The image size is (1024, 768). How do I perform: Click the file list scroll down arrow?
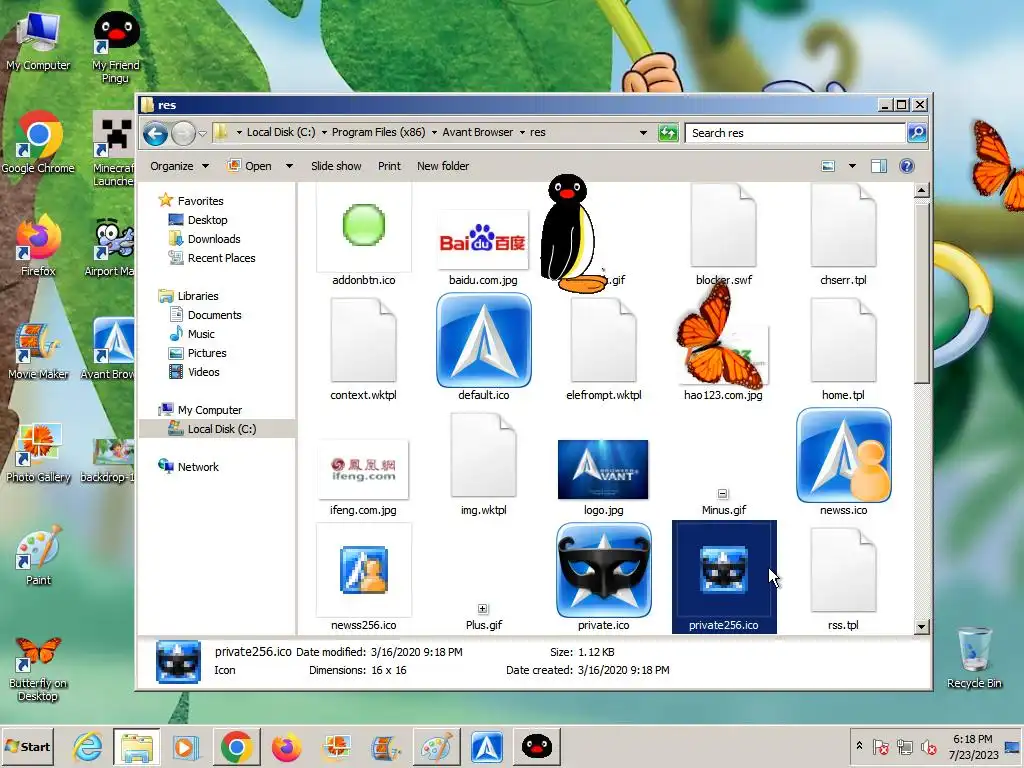921,626
